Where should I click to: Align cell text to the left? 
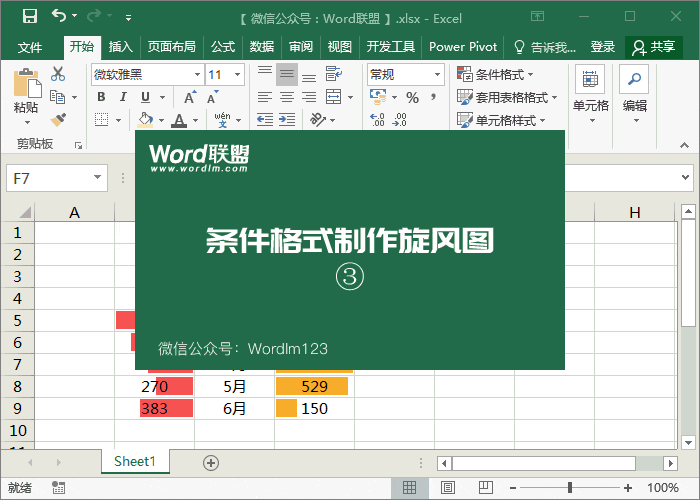click(x=265, y=97)
